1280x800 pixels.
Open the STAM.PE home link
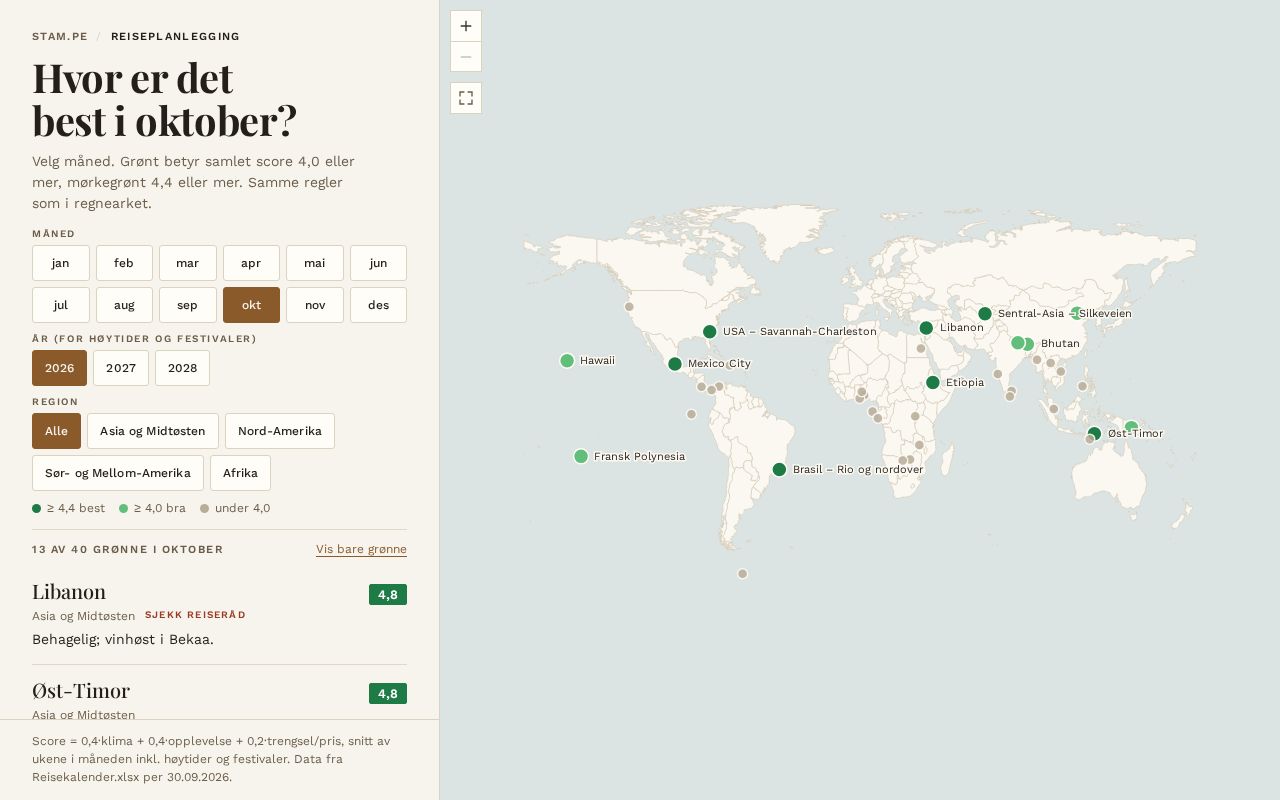pos(60,37)
